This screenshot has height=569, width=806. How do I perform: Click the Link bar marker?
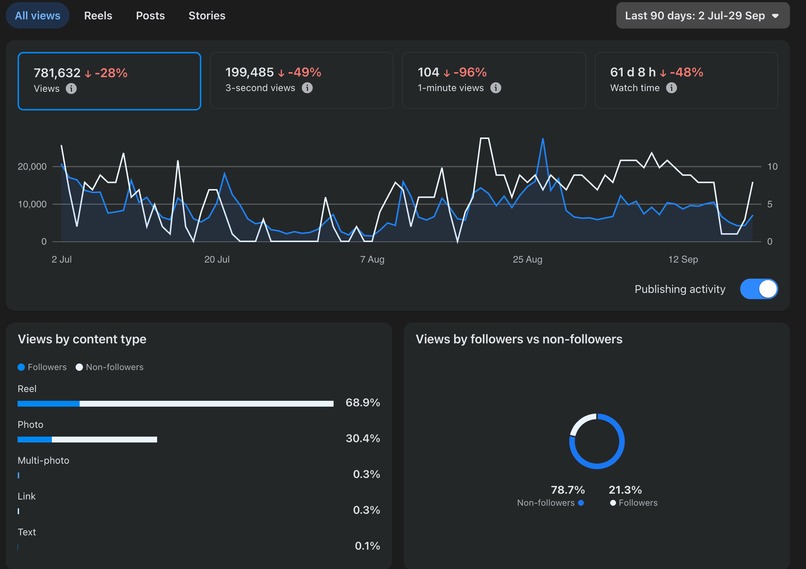click(x=19, y=511)
